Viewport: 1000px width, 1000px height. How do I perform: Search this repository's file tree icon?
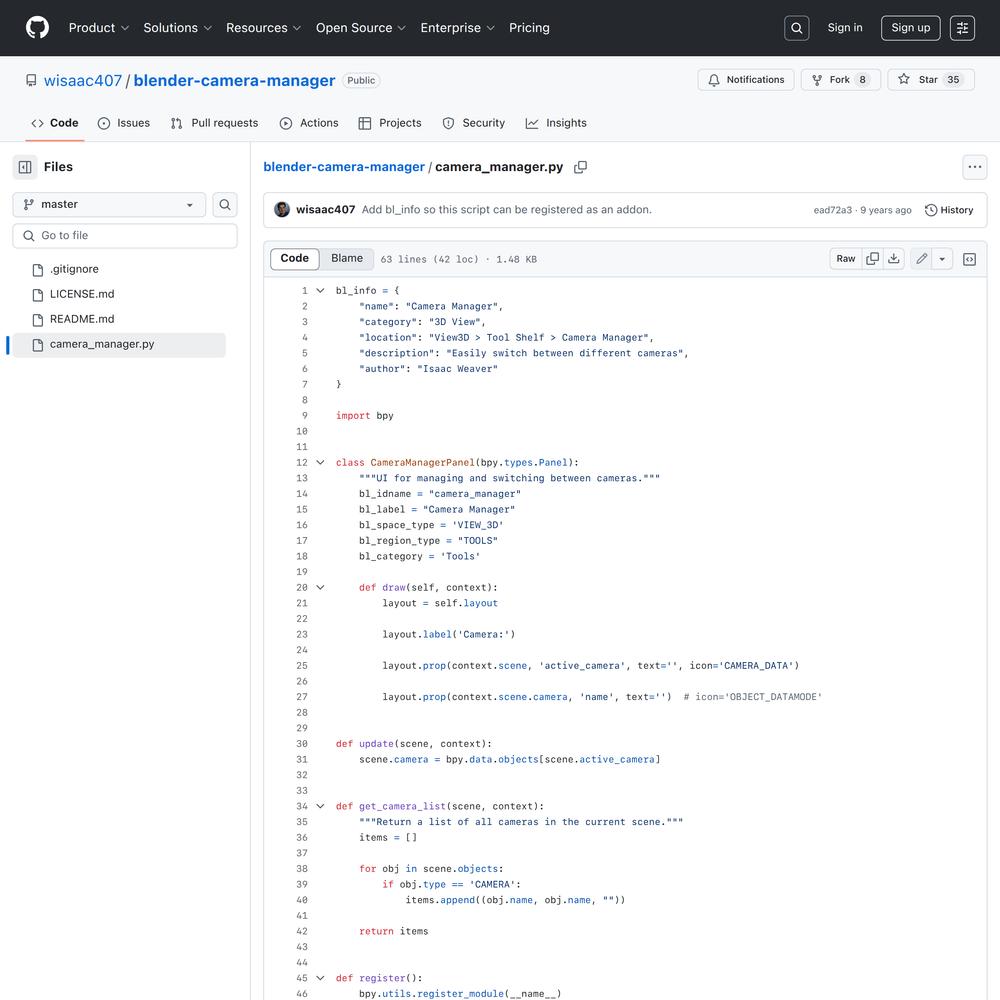(224, 205)
